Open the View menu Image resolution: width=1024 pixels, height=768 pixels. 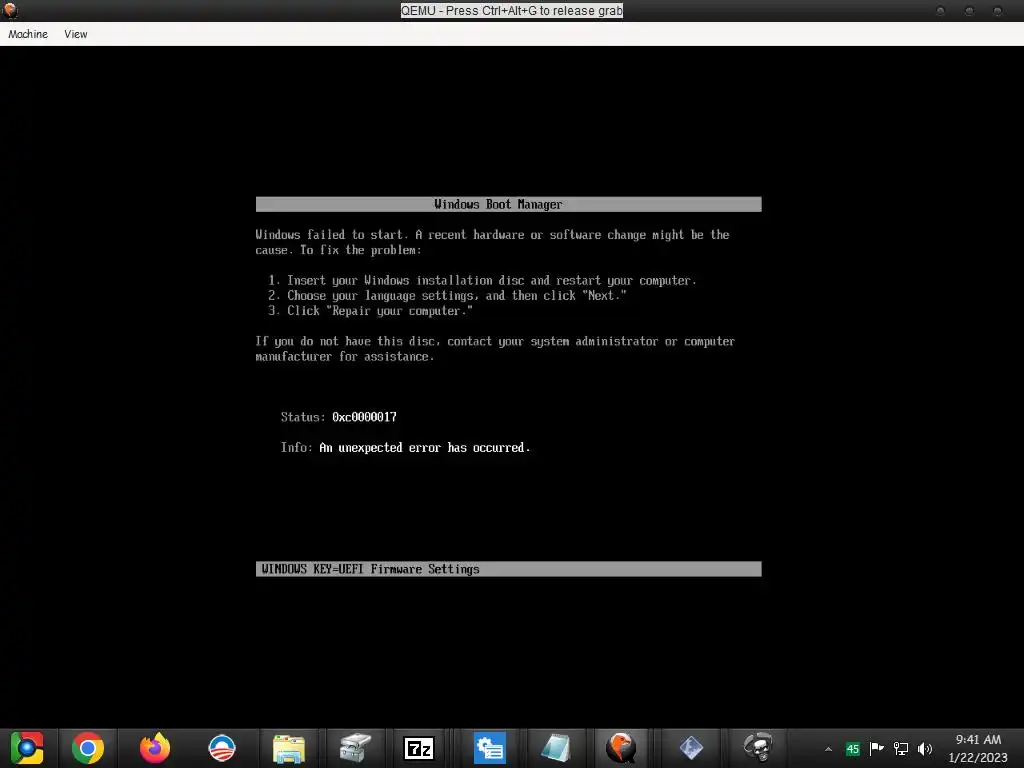[76, 34]
